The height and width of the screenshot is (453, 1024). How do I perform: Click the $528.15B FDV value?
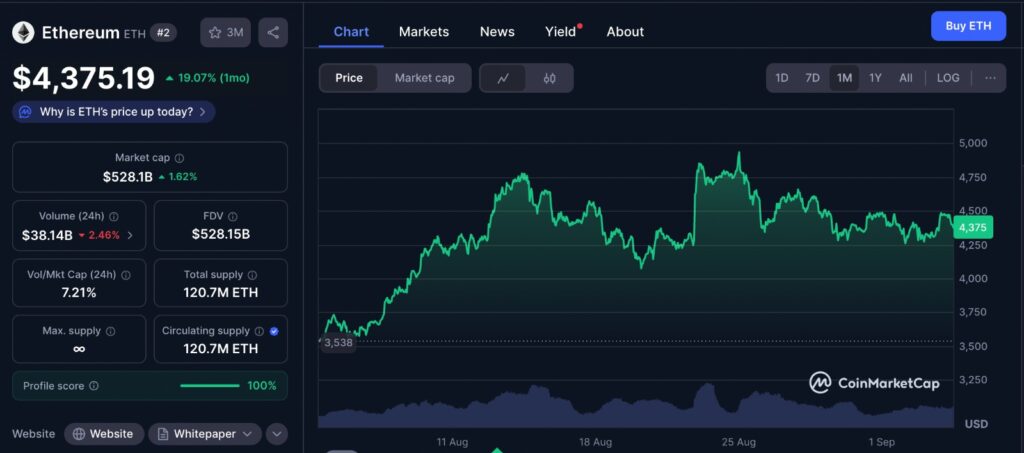(221, 234)
